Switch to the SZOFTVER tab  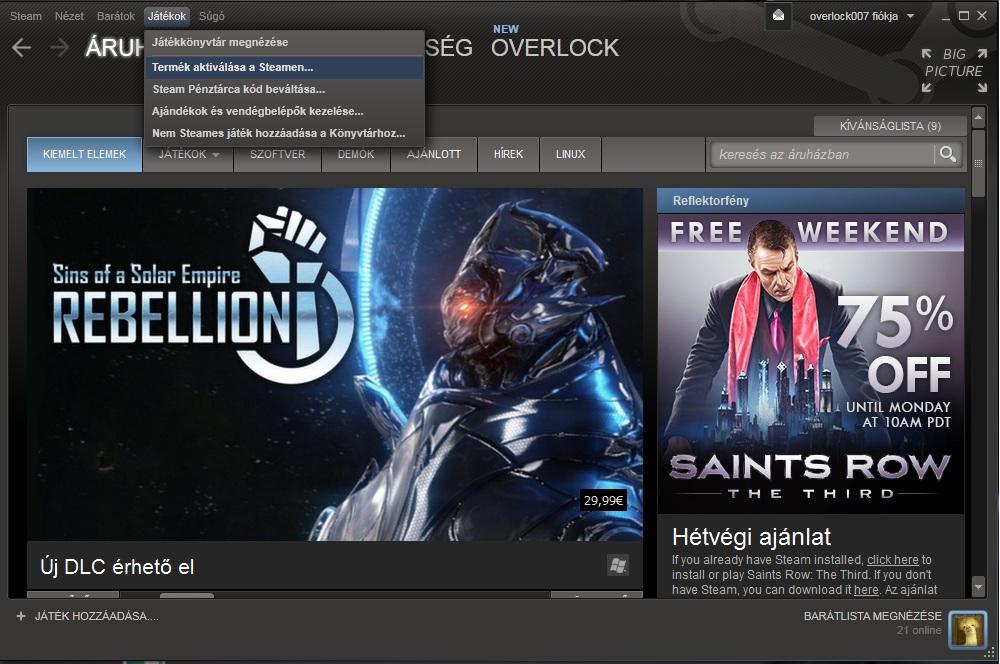pyautogui.click(x=277, y=154)
